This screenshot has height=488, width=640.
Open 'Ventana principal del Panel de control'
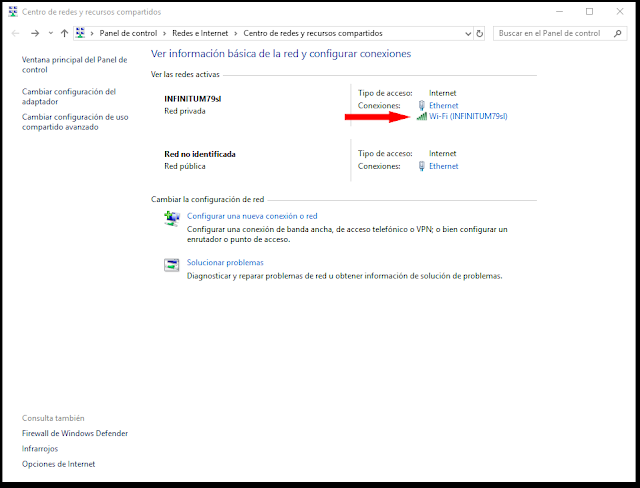(75, 65)
